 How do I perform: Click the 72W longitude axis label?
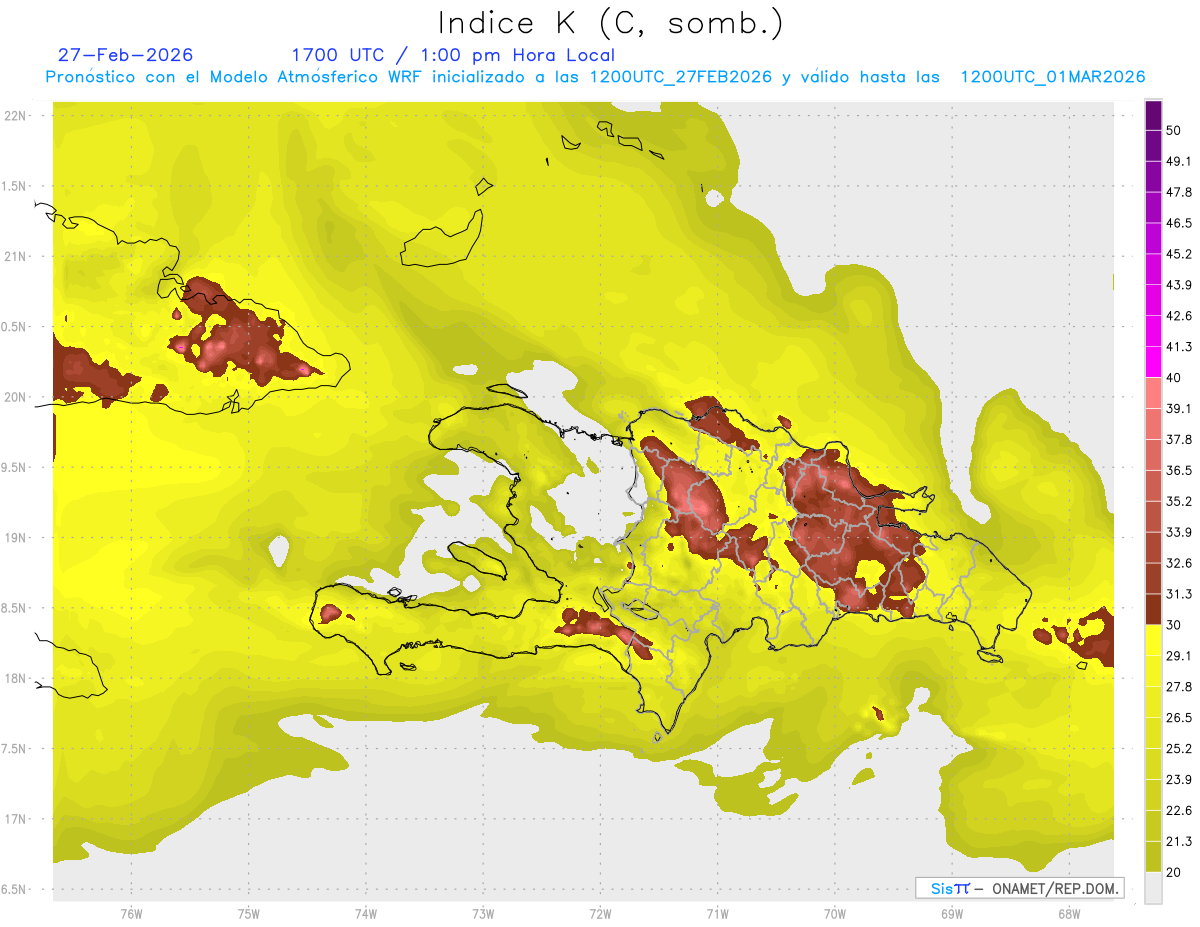pyautogui.click(x=600, y=913)
